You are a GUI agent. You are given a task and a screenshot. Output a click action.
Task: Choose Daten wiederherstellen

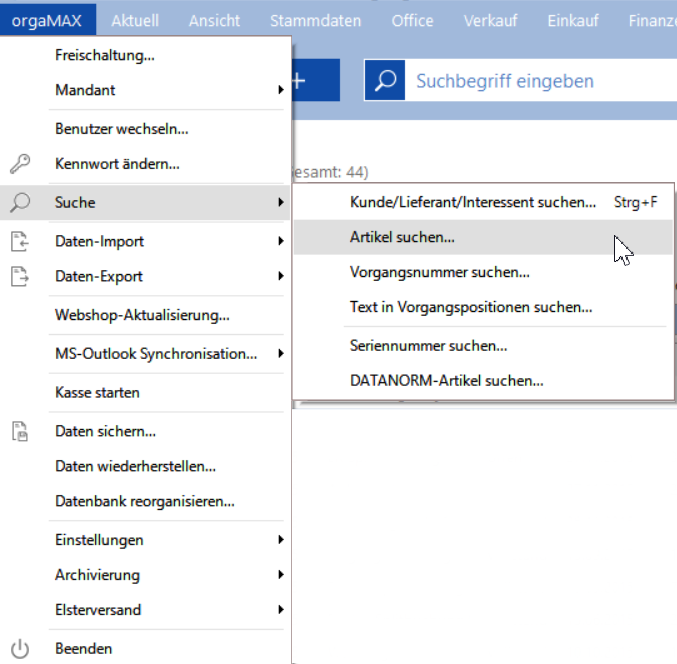(x=145, y=466)
